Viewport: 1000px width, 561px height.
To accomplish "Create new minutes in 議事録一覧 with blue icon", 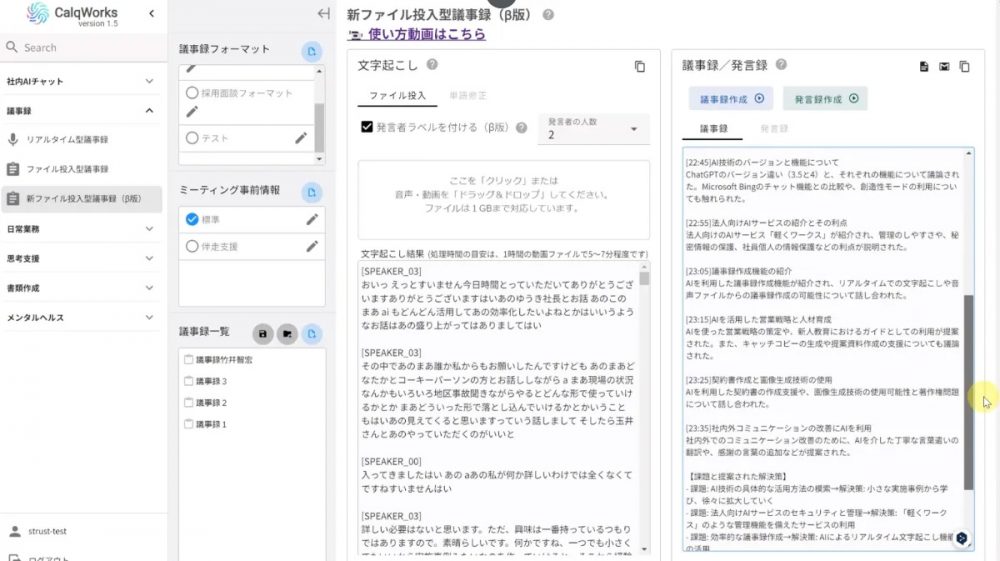I will (x=311, y=334).
